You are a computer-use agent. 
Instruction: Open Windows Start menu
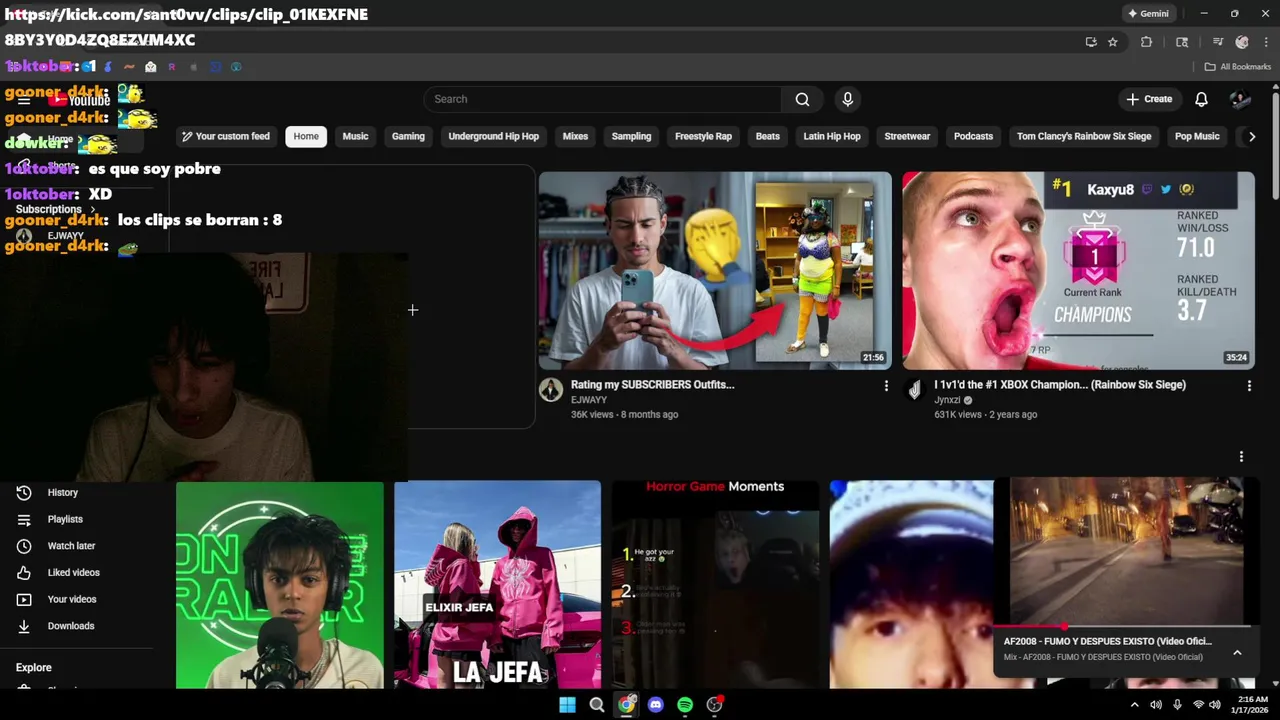point(567,705)
